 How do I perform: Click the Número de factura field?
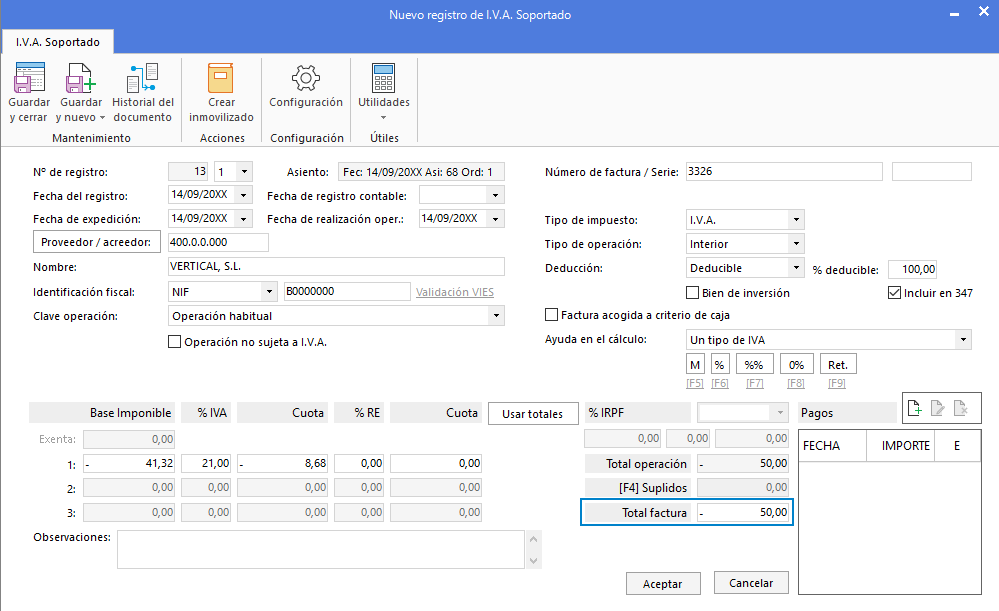[x=784, y=171]
